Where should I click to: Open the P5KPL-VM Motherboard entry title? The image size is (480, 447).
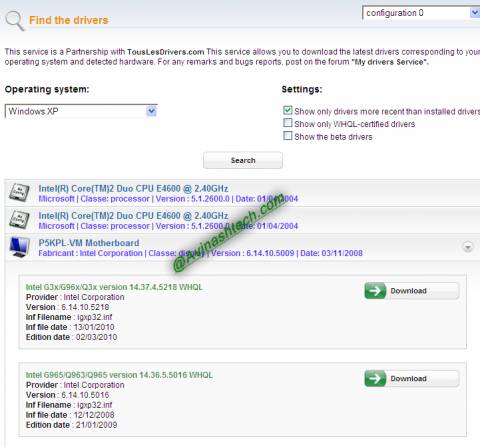89,243
